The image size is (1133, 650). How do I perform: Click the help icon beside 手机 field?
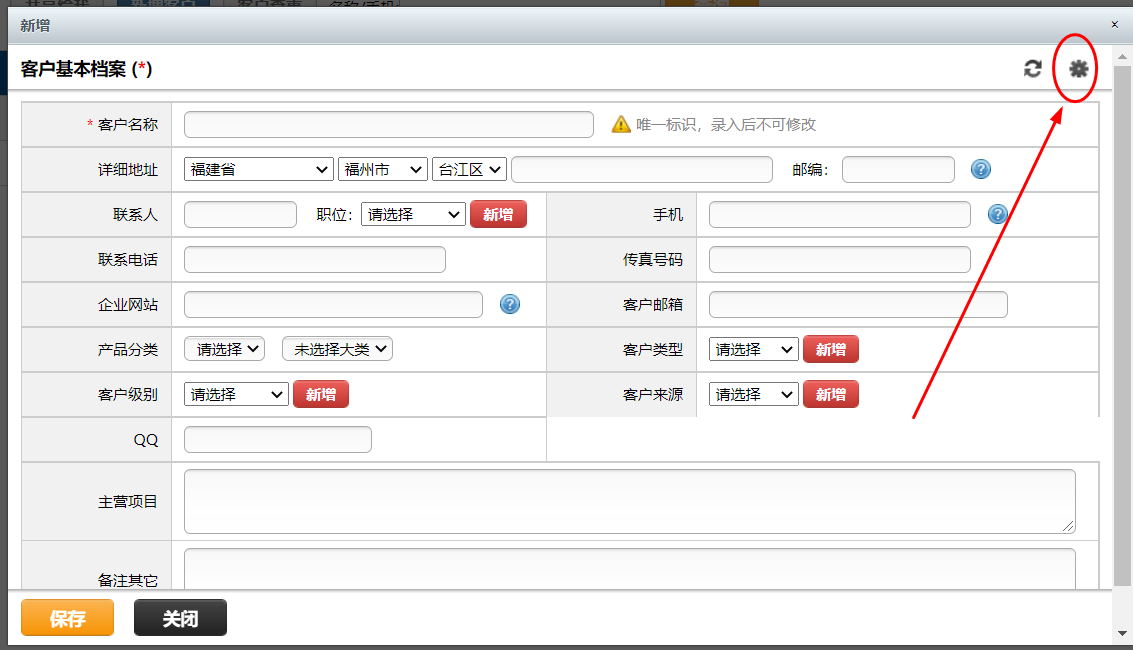pyautogui.click(x=998, y=214)
